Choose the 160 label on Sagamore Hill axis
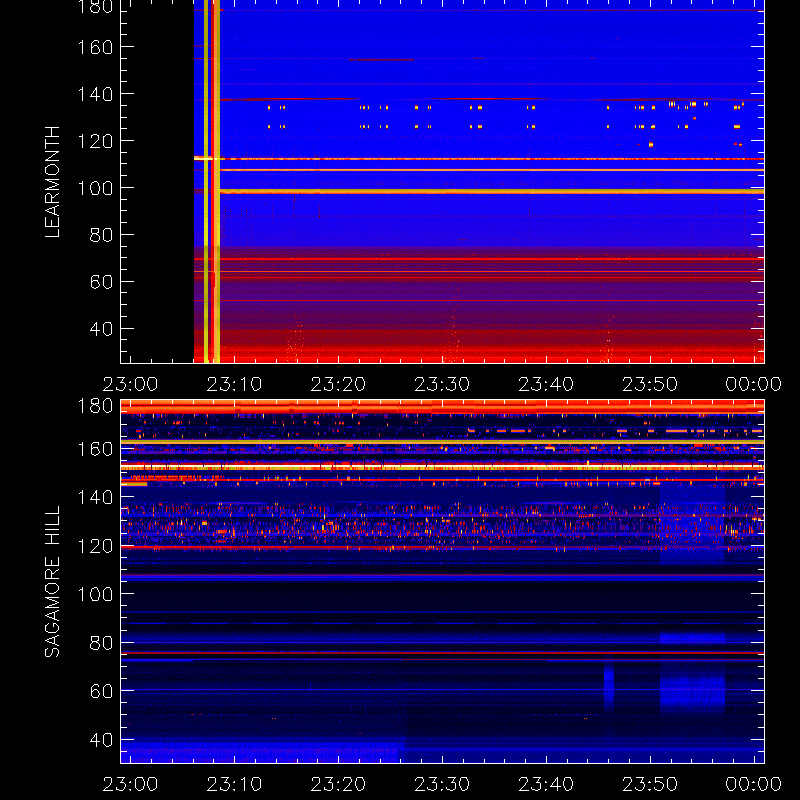800x800 pixels. 95,449
